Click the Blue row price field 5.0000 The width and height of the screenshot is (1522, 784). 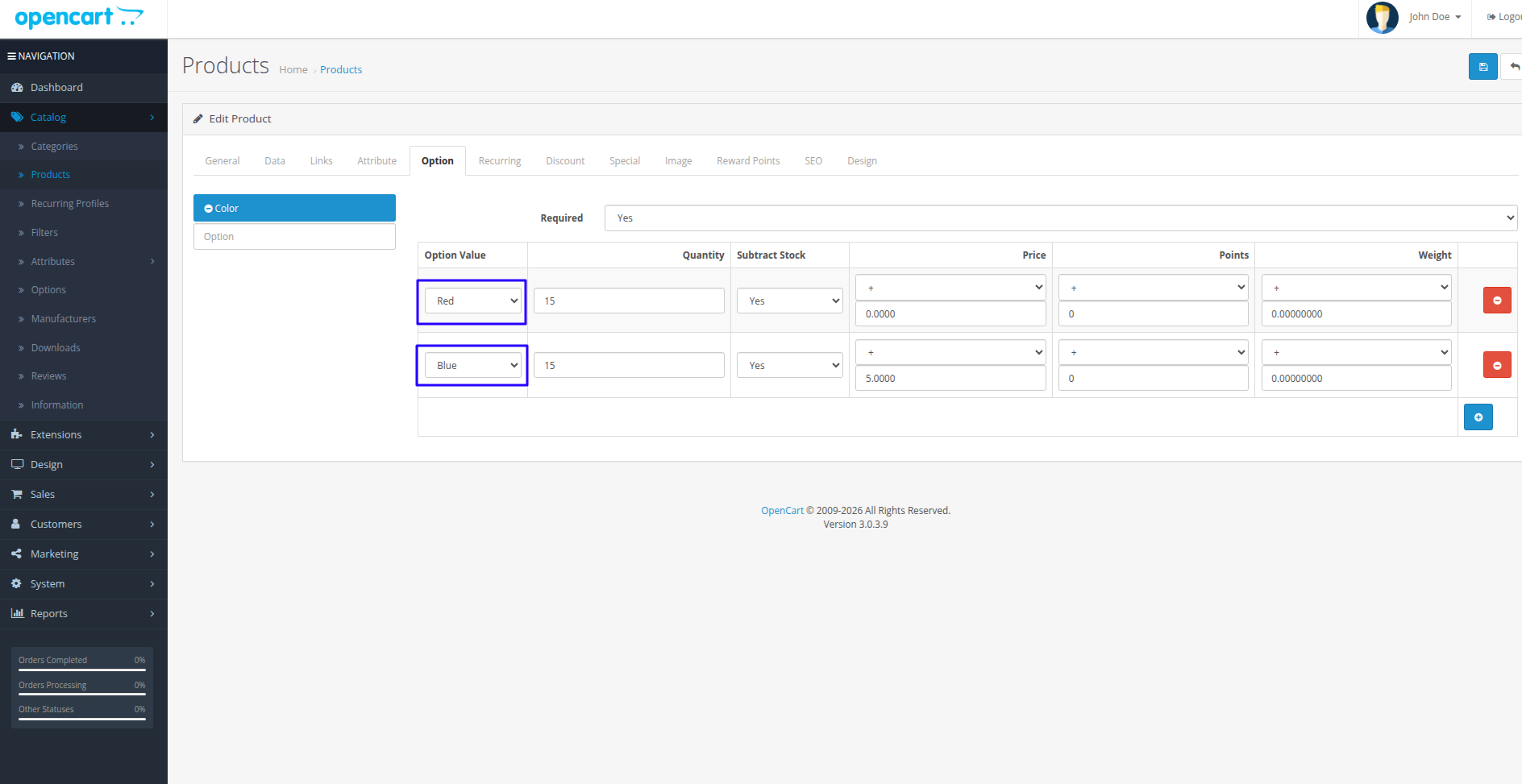pos(950,378)
